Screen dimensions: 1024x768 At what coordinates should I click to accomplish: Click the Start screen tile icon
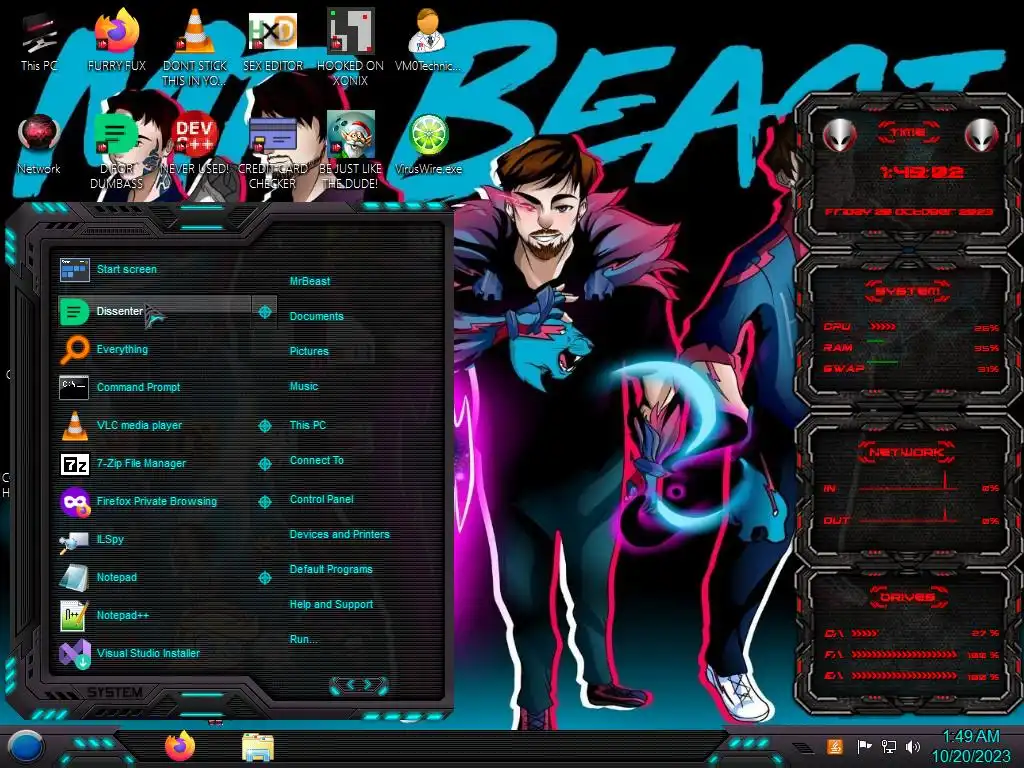click(74, 269)
